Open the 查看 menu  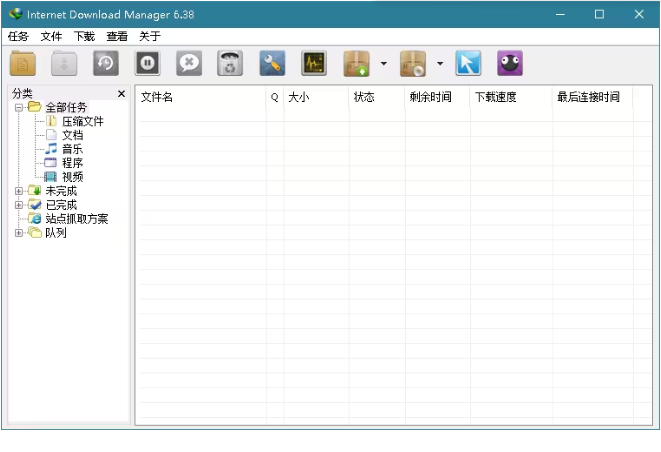117,36
